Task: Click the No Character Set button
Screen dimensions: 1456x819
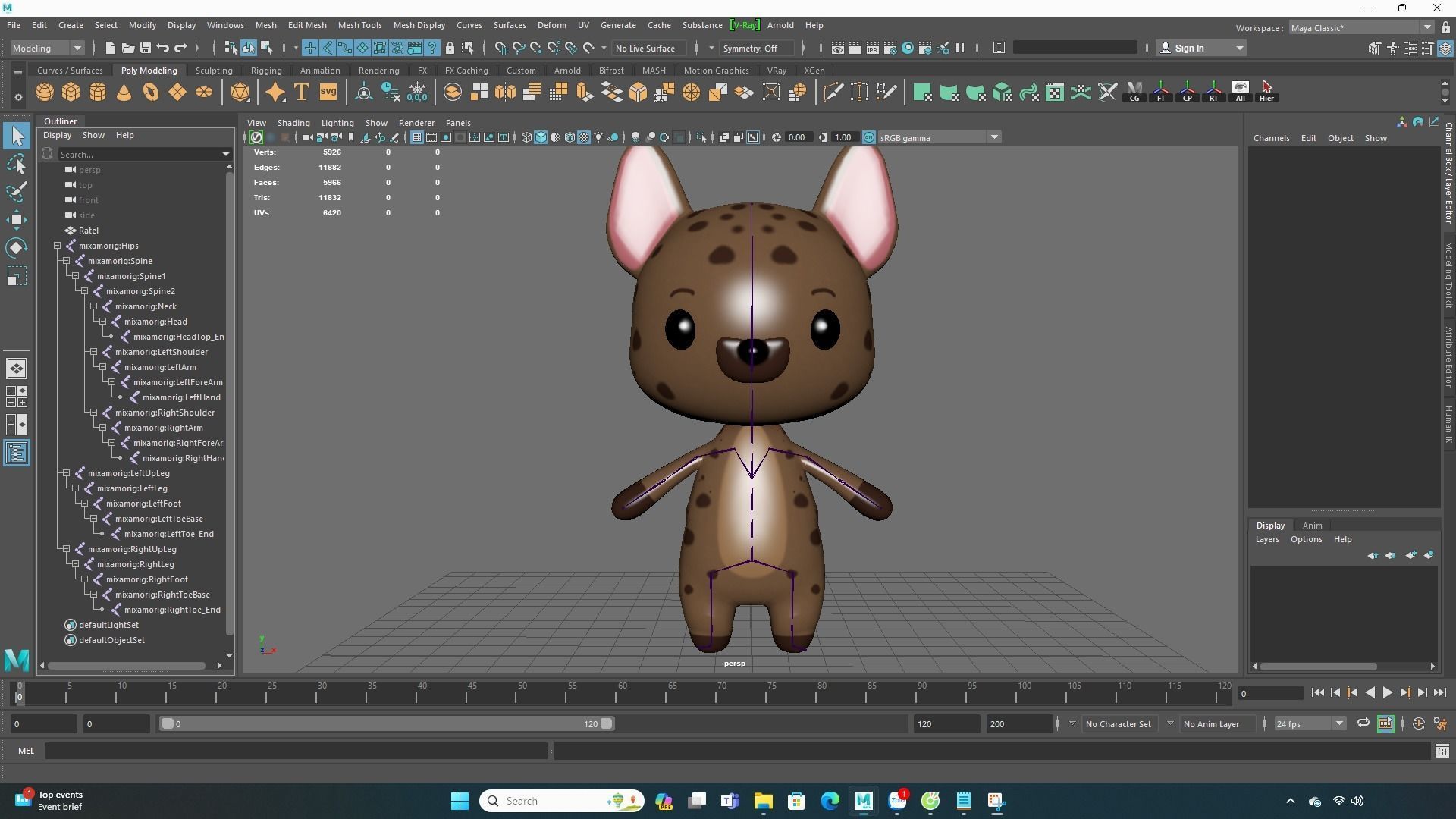Action: [1118, 723]
